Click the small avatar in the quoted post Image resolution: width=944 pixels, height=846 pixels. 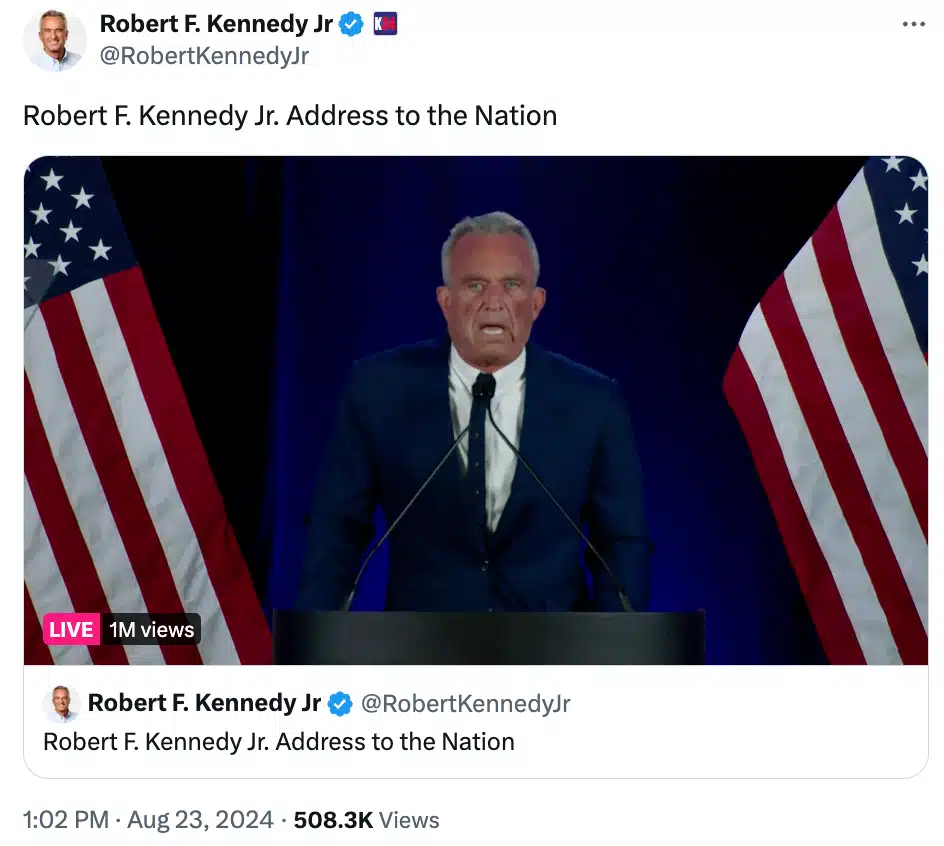tap(61, 703)
